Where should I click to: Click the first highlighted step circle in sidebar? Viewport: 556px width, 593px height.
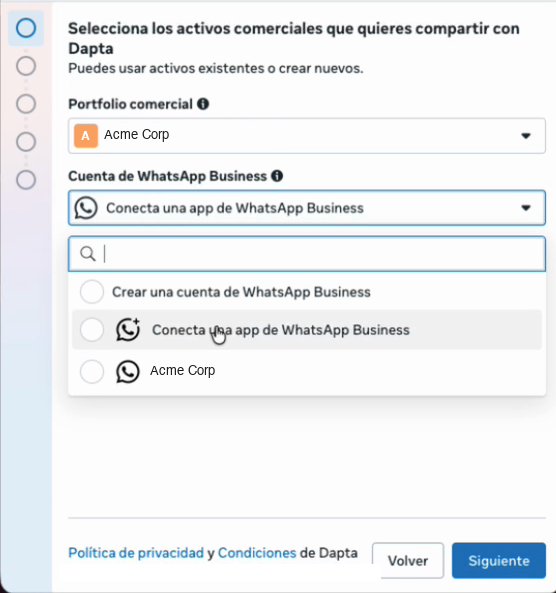tap(26, 28)
